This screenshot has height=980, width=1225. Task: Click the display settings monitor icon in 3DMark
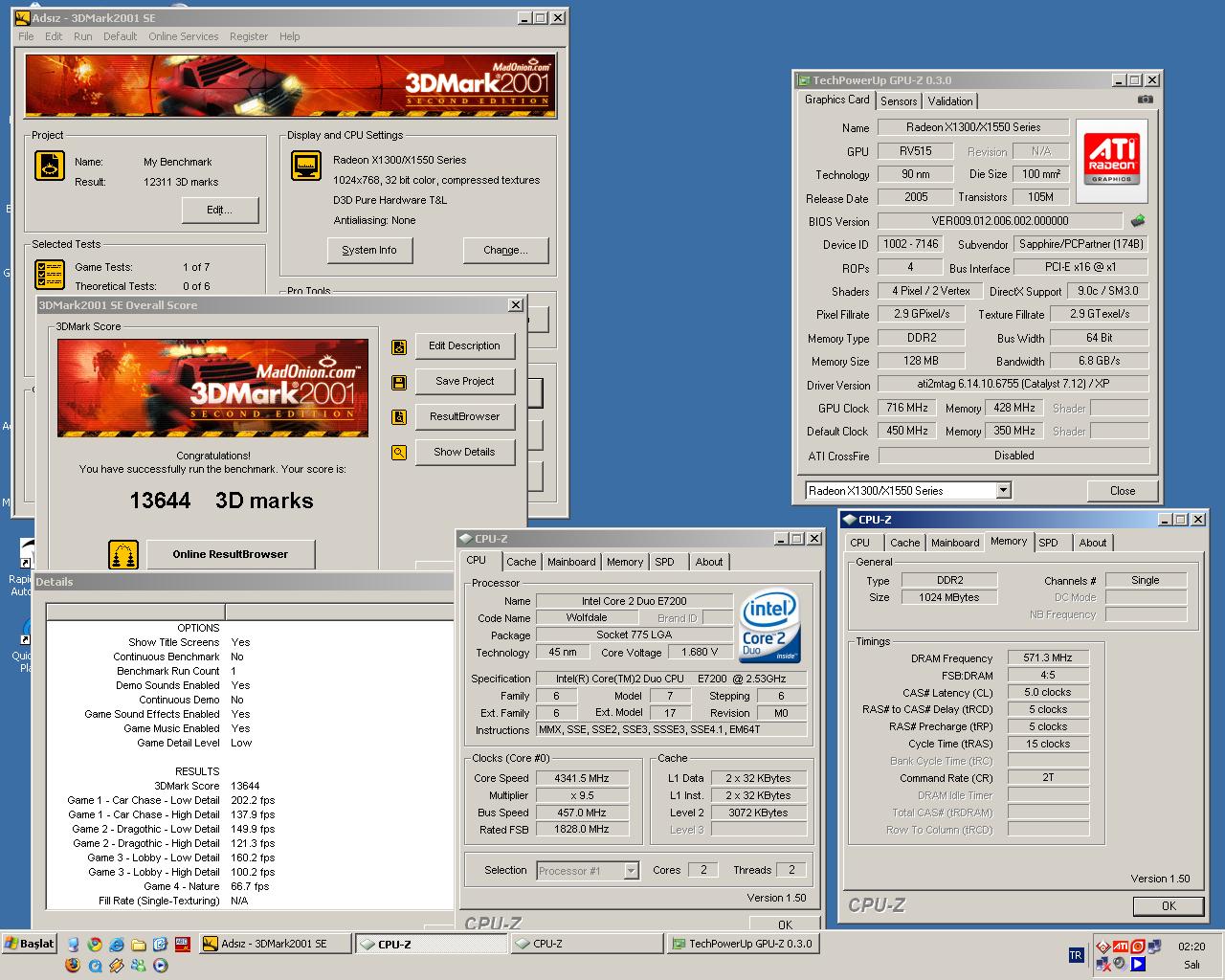(x=306, y=166)
